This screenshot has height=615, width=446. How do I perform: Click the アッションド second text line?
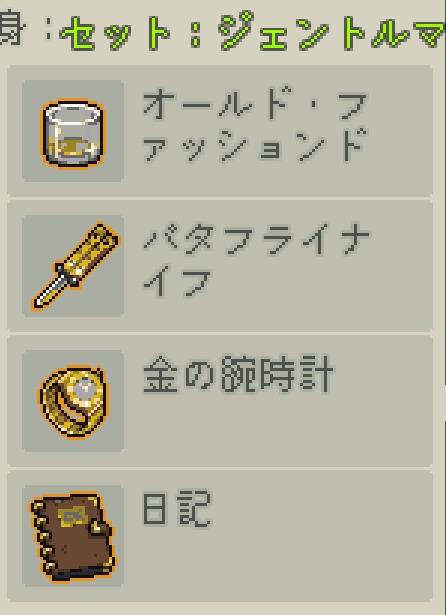[x=254, y=145]
